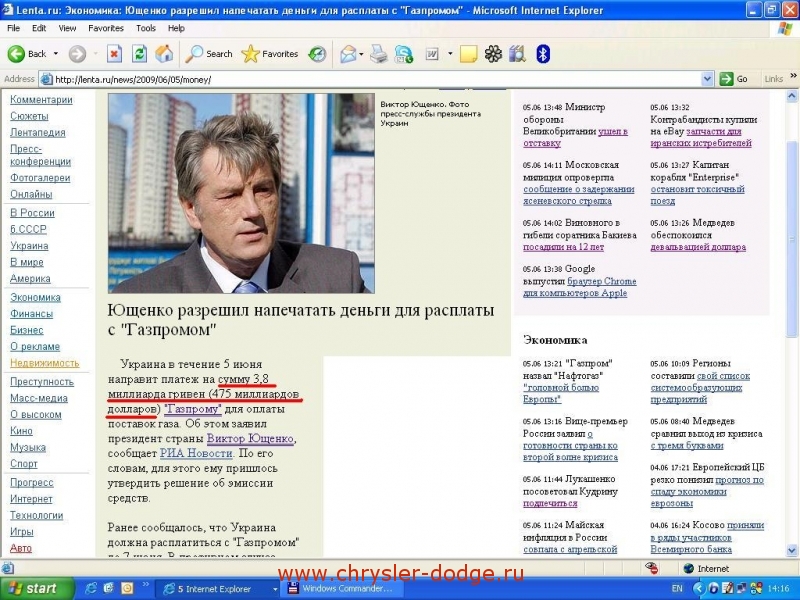Open the девальвацией доллара news link
The height and width of the screenshot is (600, 800).
698,247
